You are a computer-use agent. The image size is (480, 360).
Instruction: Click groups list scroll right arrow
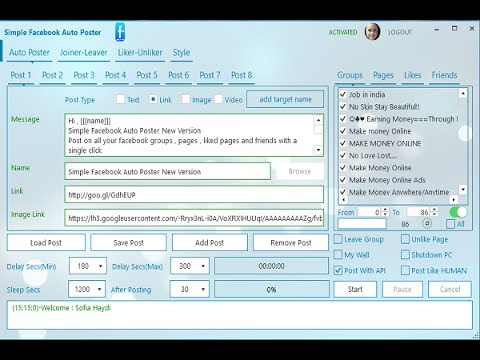coord(453,200)
